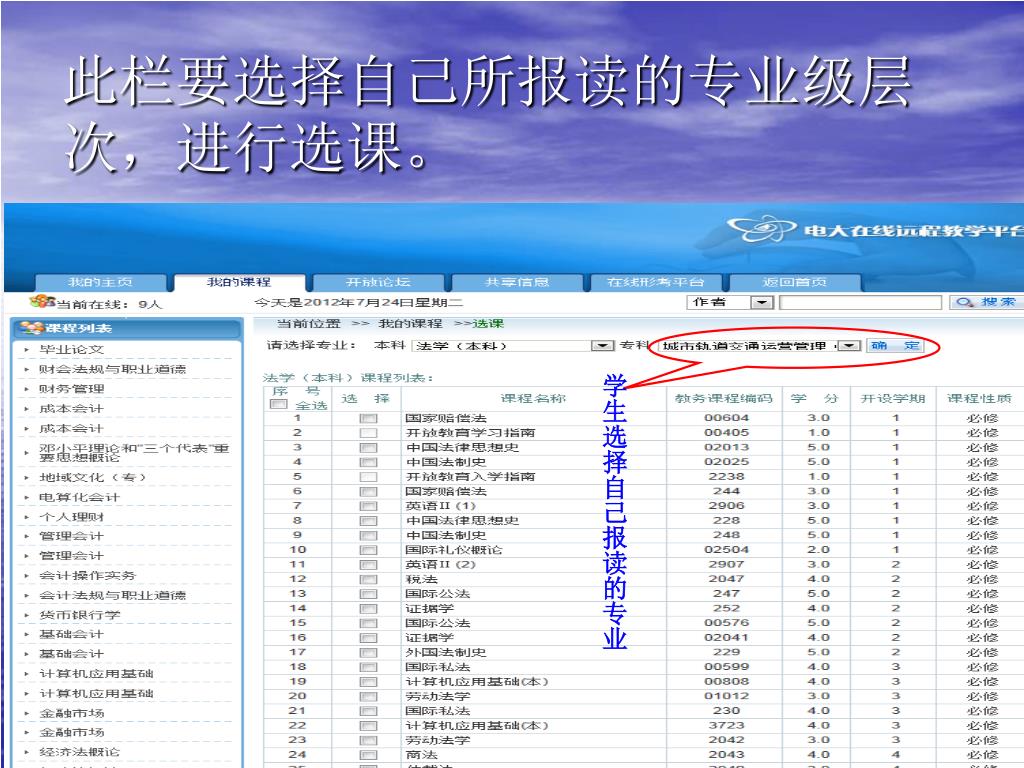This screenshot has height=768, width=1024.
Task: Click arrow bullet beside 个人理财
Action: tap(26, 517)
